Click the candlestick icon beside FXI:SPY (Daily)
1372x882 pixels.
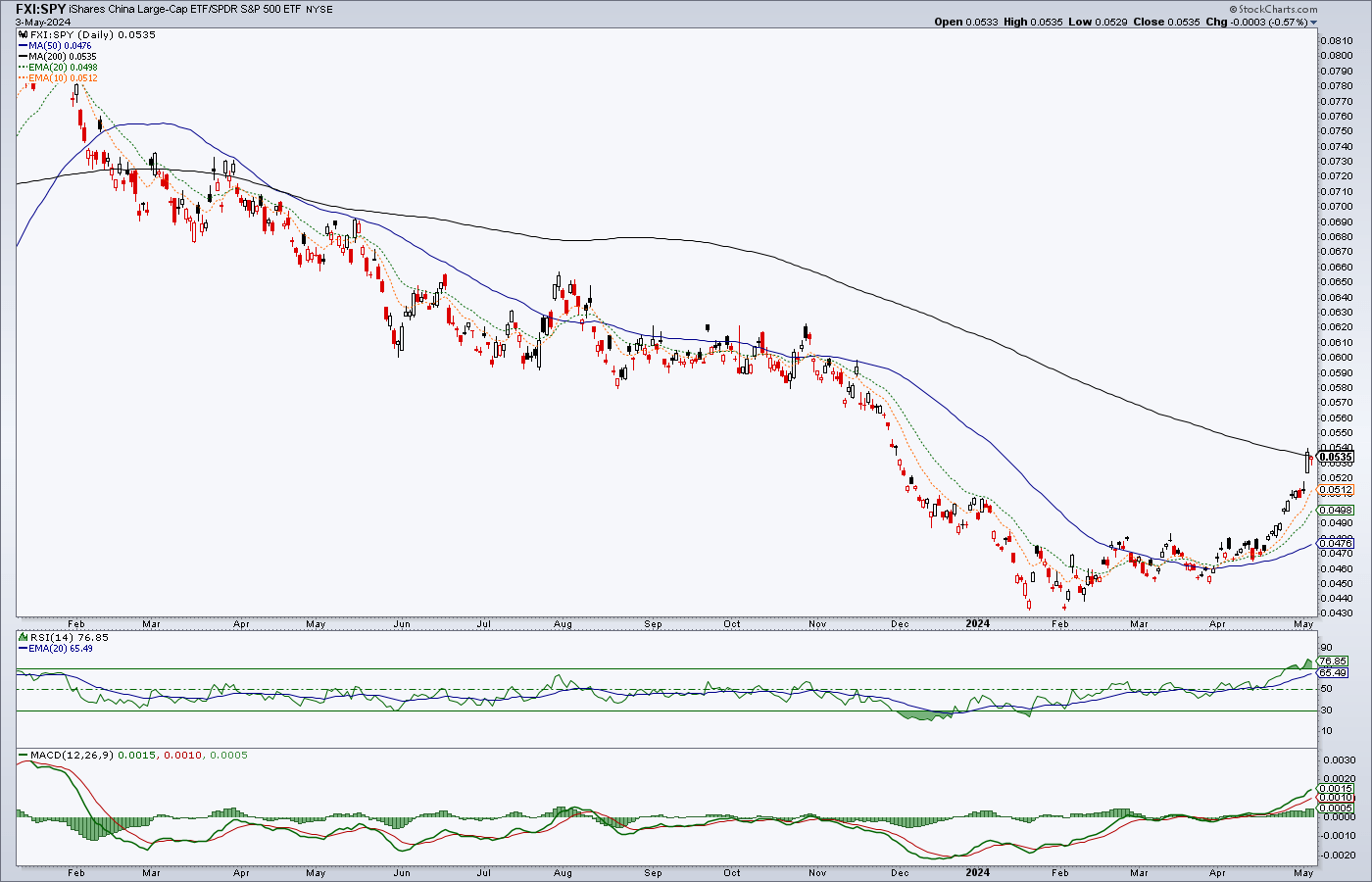(x=24, y=35)
